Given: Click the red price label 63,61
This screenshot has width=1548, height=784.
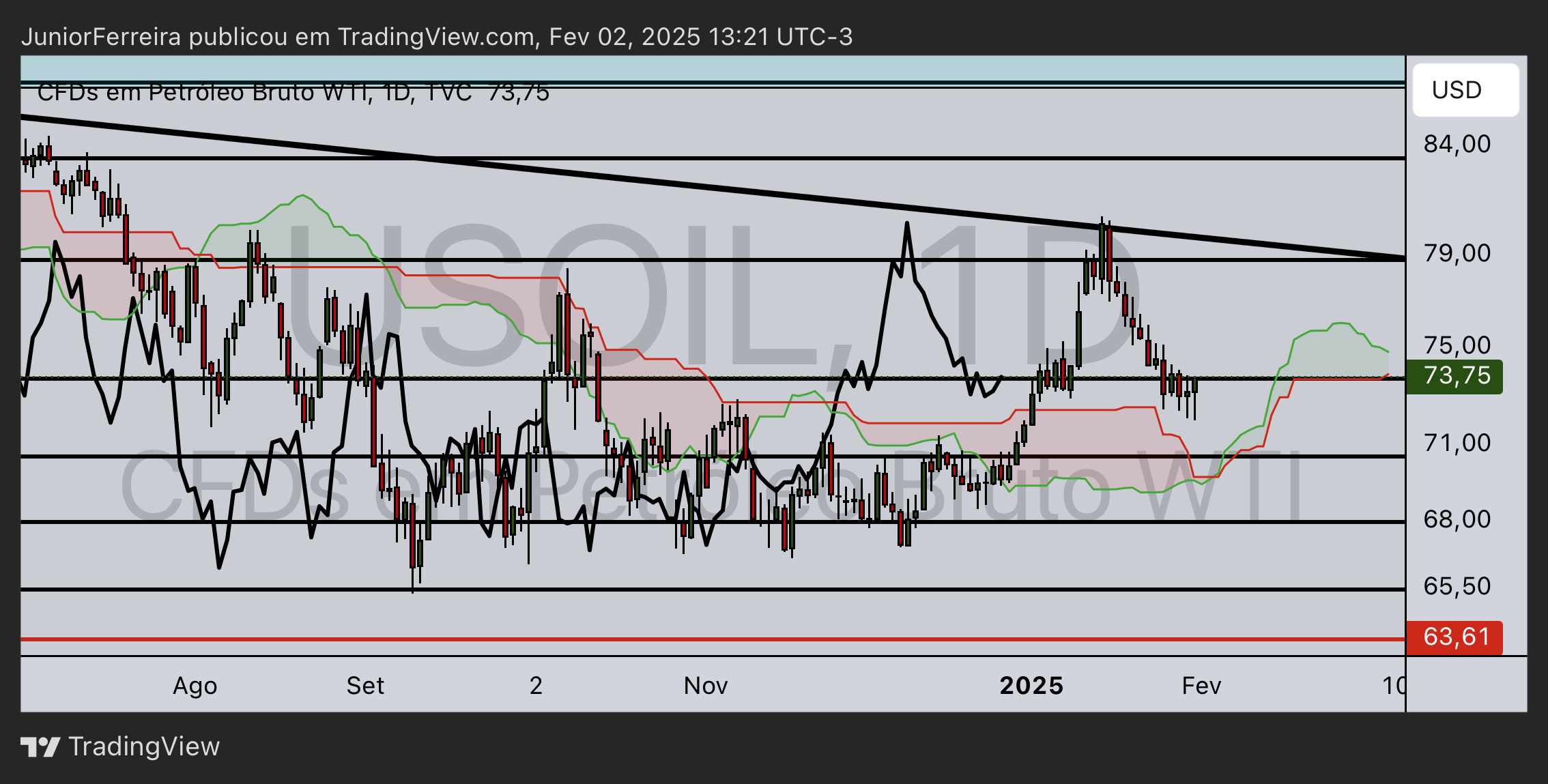Looking at the screenshot, I should (x=1454, y=637).
